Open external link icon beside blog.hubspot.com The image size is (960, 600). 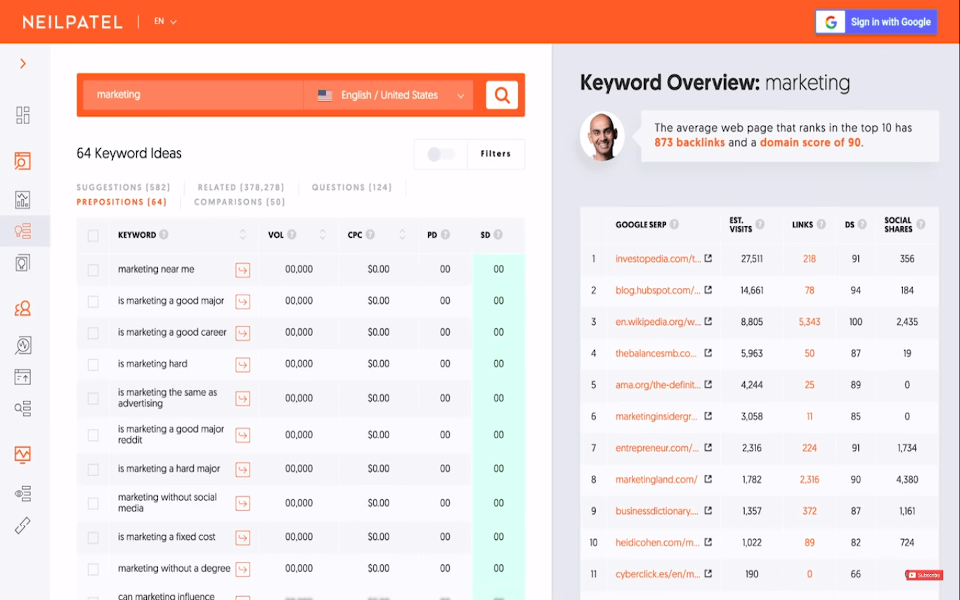708,290
